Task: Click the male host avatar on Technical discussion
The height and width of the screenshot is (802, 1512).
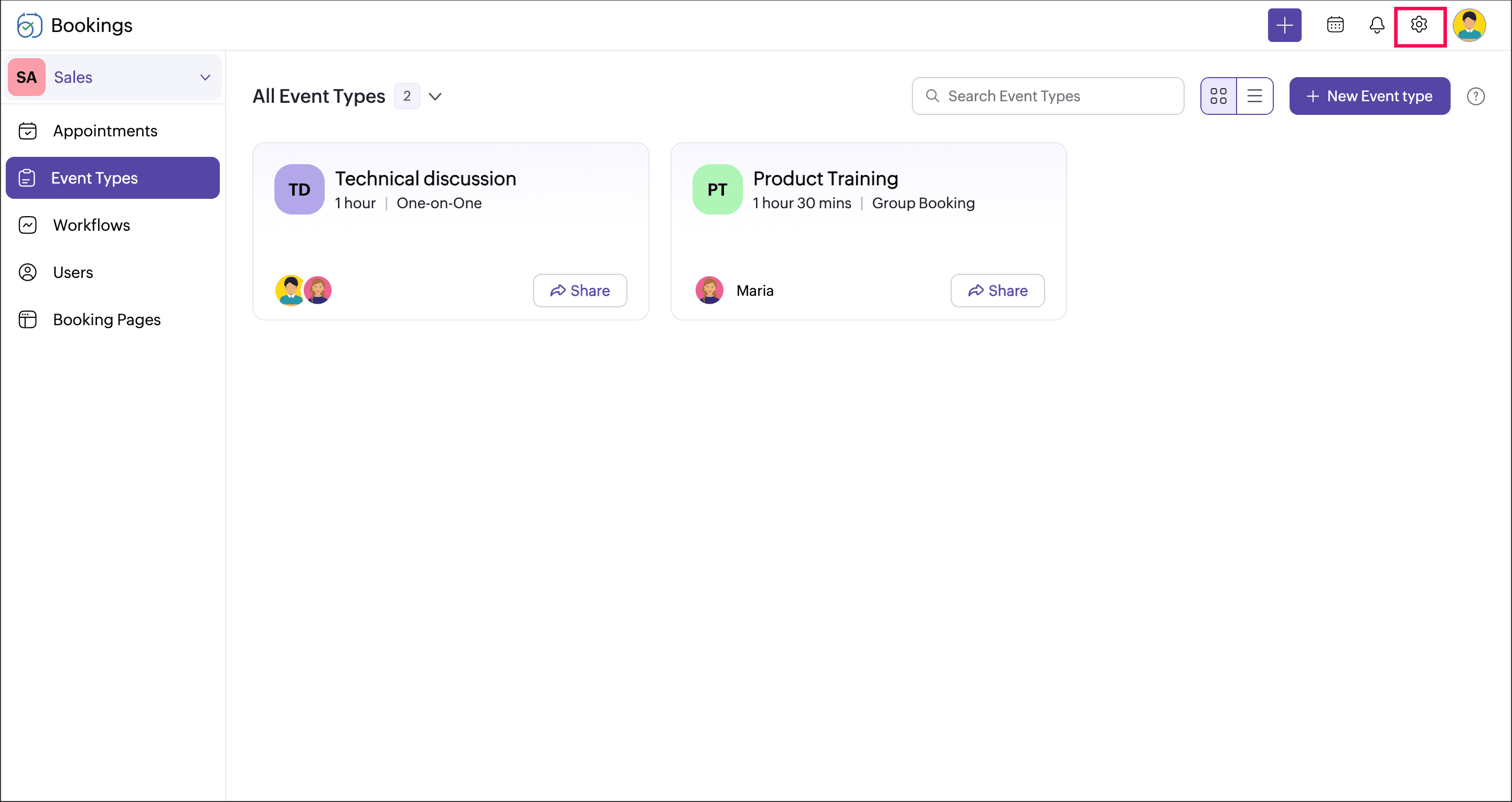Action: (x=290, y=291)
